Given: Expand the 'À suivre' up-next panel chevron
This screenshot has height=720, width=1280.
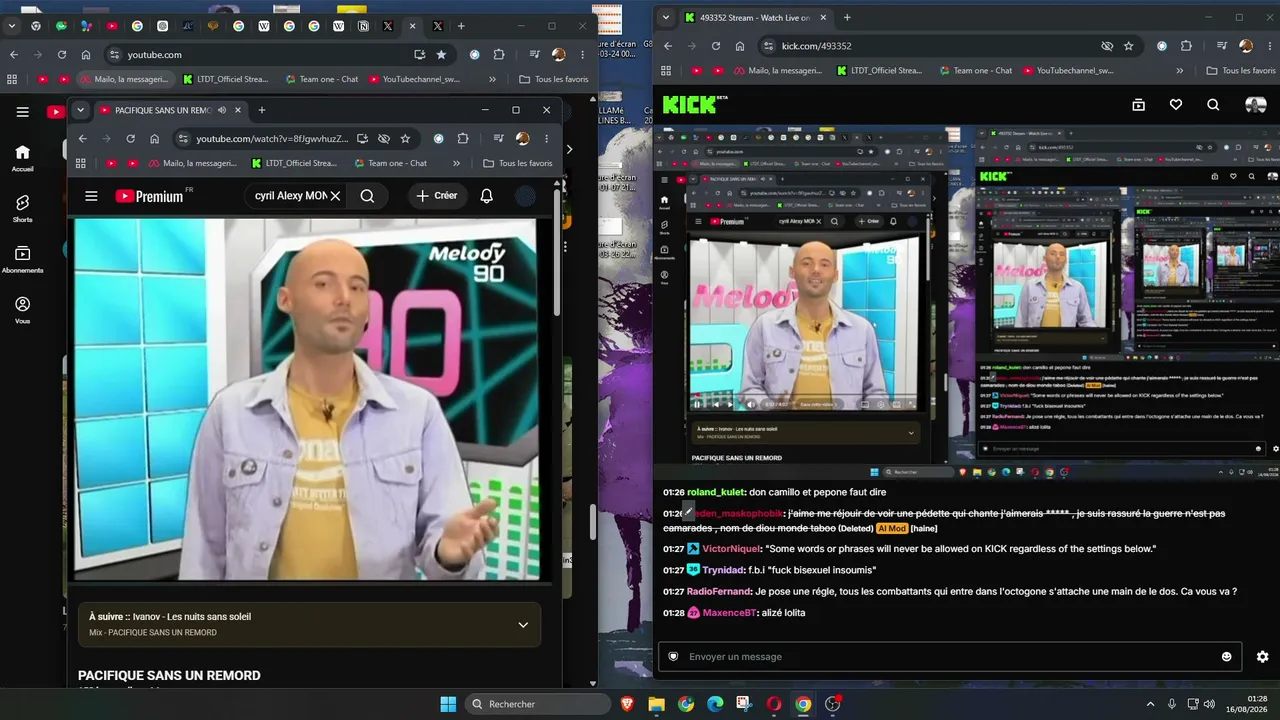Looking at the screenshot, I should [522, 625].
